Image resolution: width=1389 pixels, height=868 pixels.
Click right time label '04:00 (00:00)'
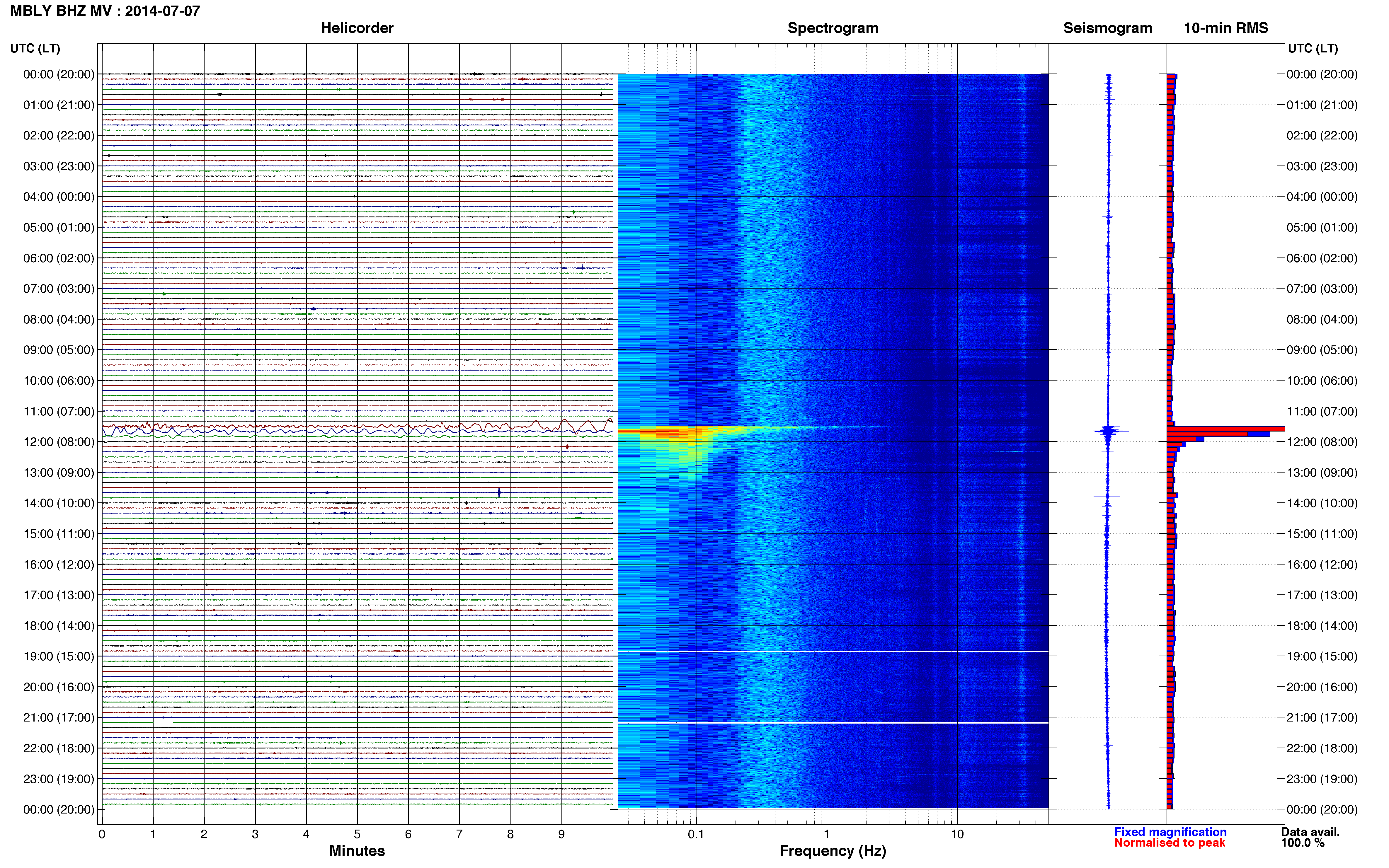[1322, 196]
